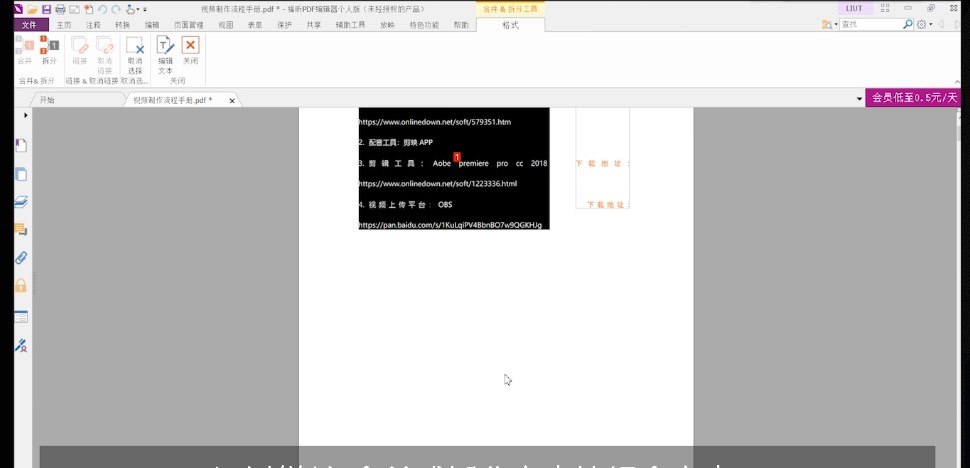Click the Print icon in quick access
970x468 pixels.
[60, 9]
